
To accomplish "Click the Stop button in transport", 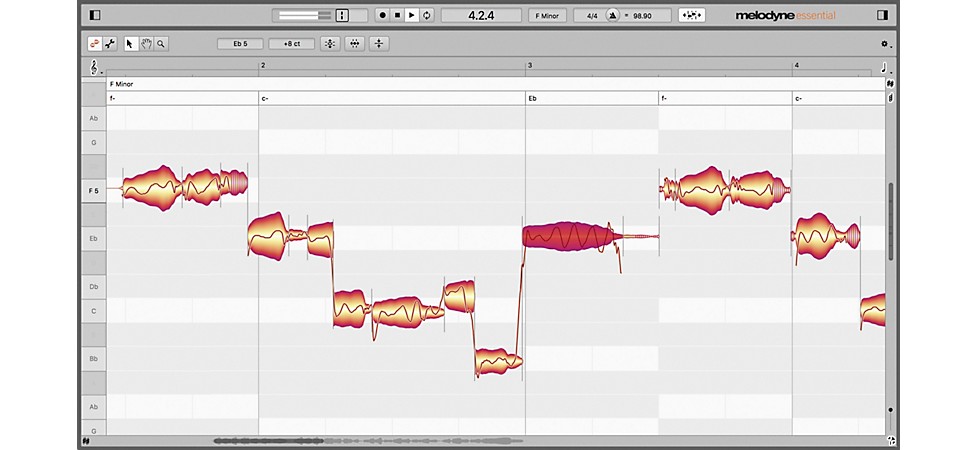I will coord(397,15).
